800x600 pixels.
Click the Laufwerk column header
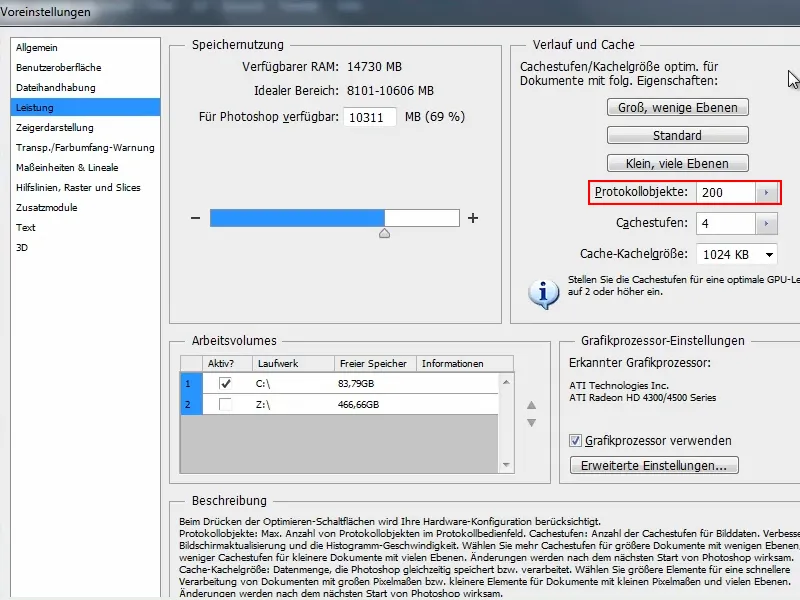coord(293,363)
